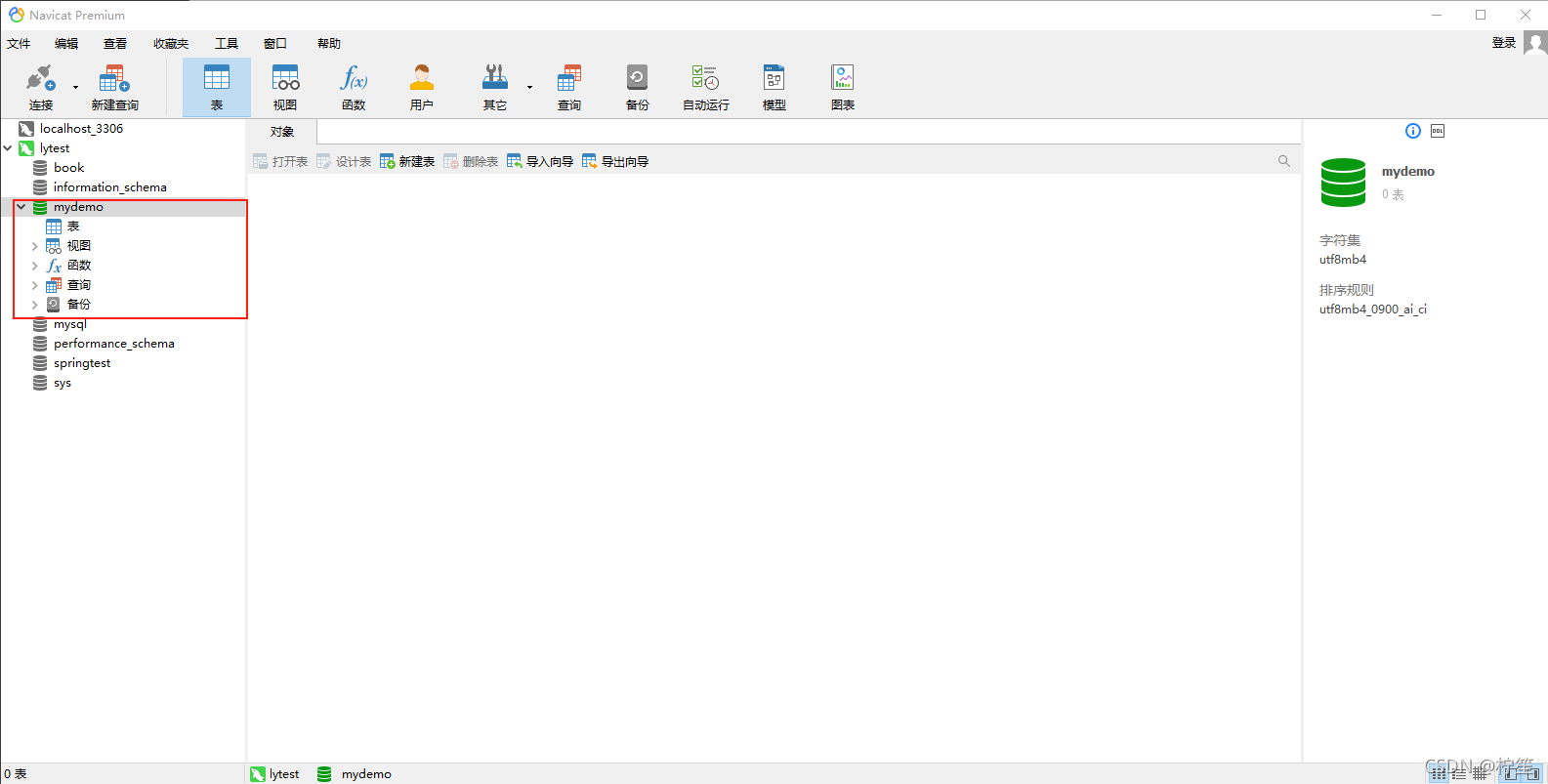Screen dimensions: 1548x784
Task: Open the 模型 model toolbar button
Action: (774, 87)
